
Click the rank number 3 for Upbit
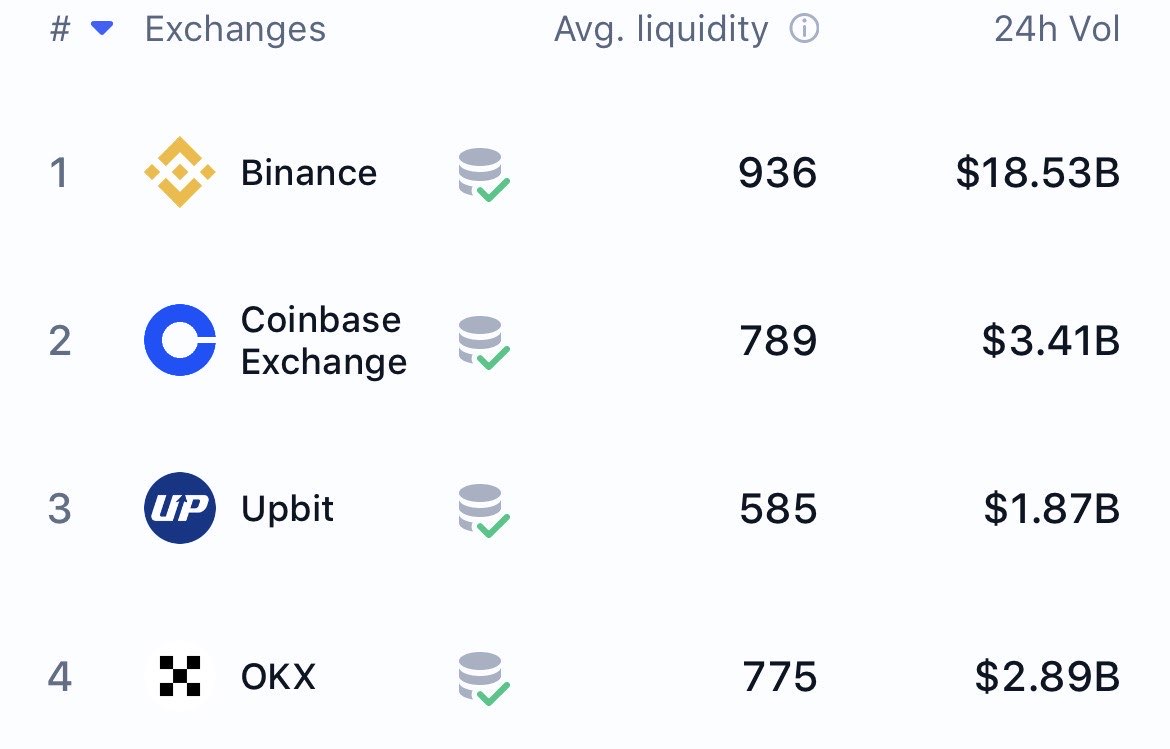tap(59, 508)
